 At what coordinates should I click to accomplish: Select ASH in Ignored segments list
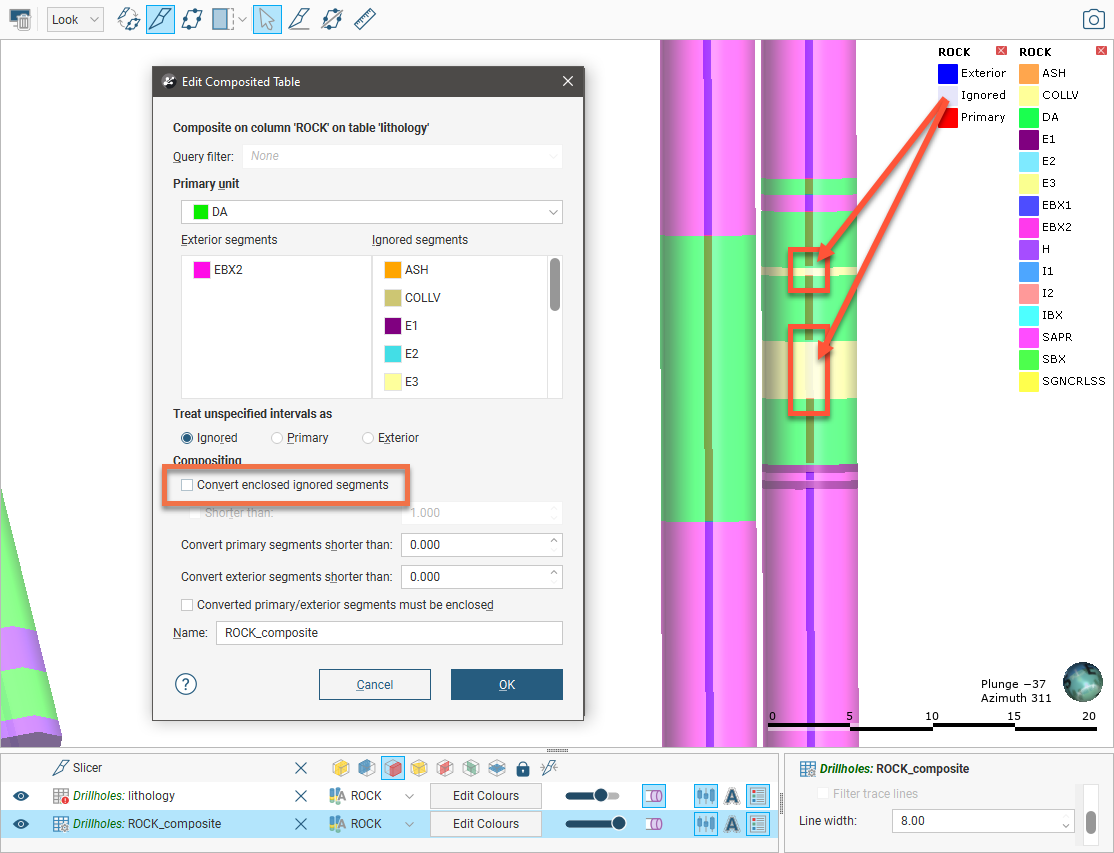[x=418, y=270]
